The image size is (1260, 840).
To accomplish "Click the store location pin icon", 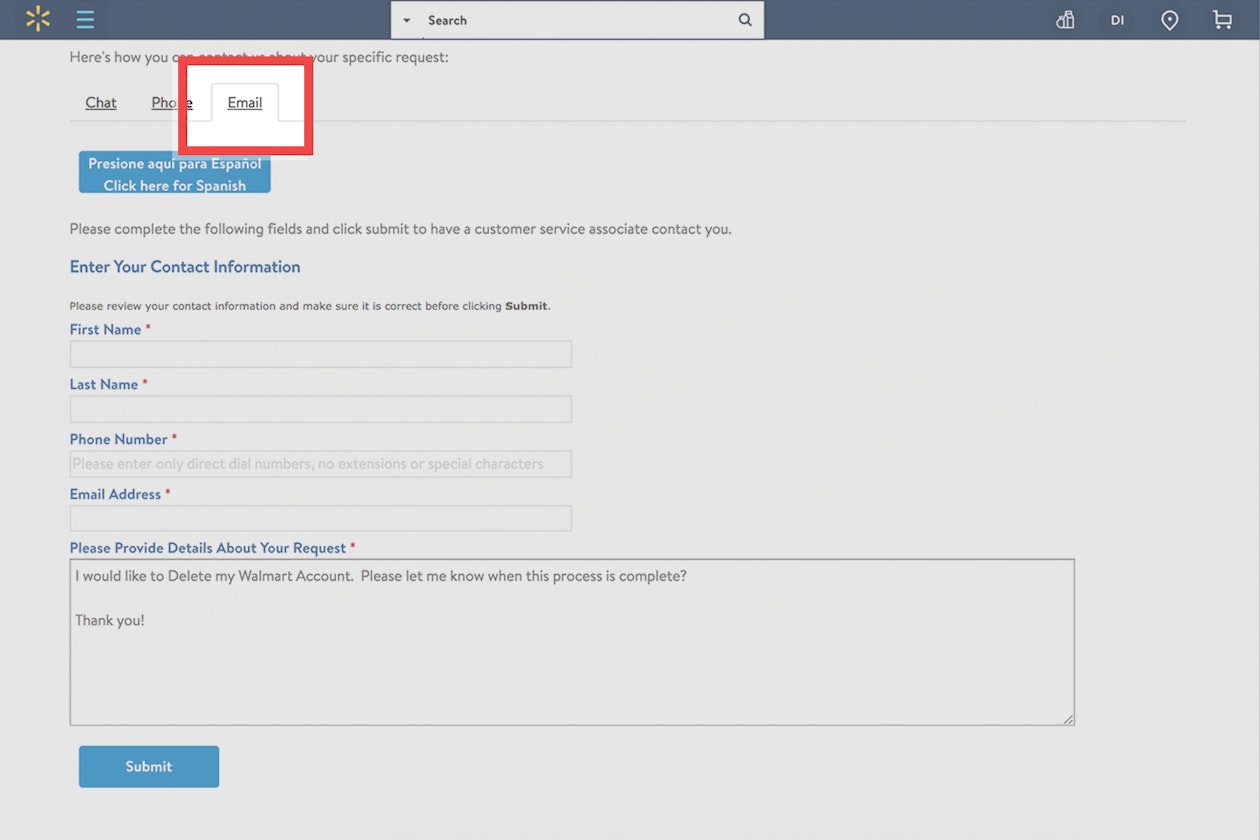I will pyautogui.click(x=1170, y=19).
